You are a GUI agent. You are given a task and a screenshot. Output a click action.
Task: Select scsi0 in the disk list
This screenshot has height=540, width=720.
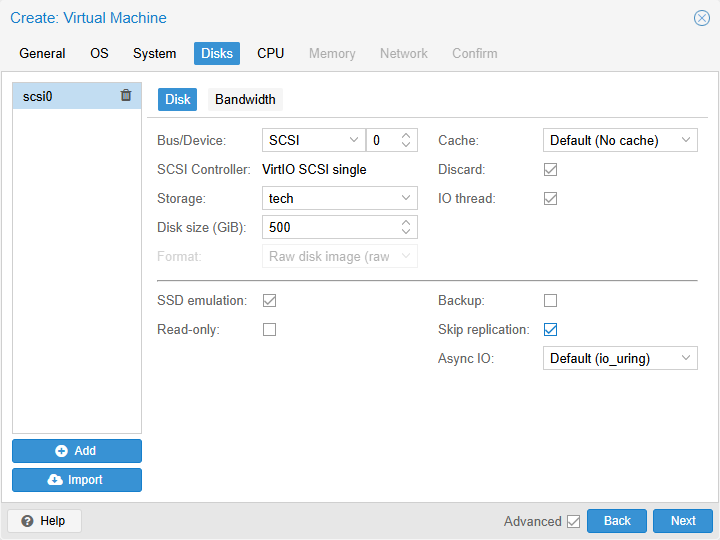pyautogui.click(x=60, y=96)
